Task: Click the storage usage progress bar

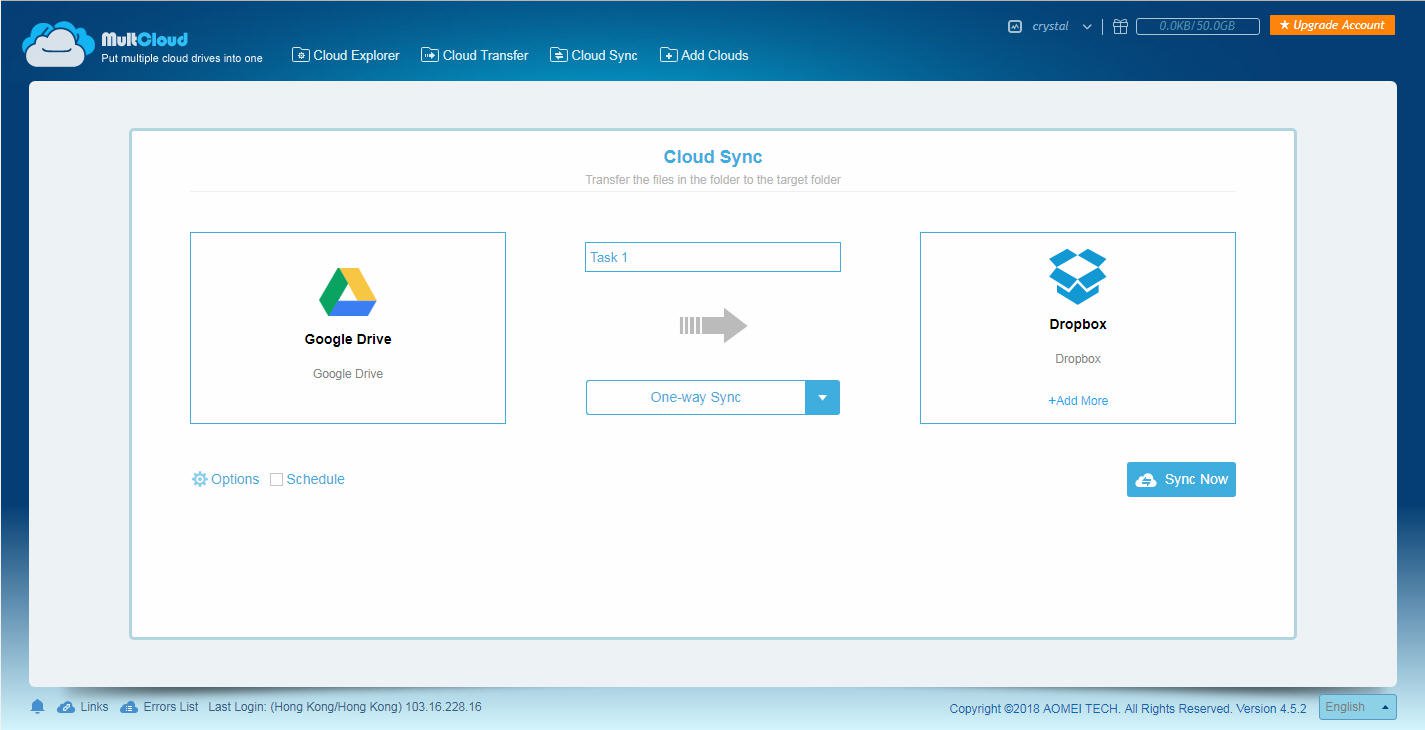Action: (x=1197, y=27)
